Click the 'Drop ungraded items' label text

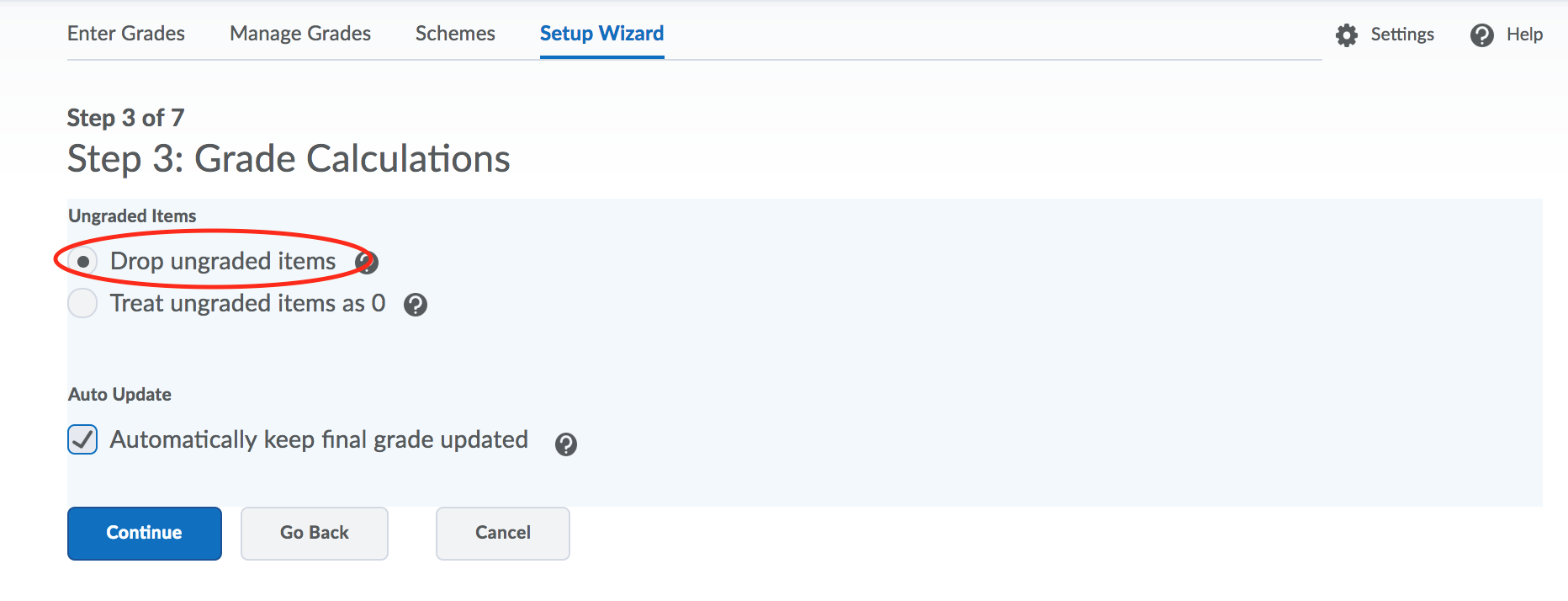click(223, 262)
